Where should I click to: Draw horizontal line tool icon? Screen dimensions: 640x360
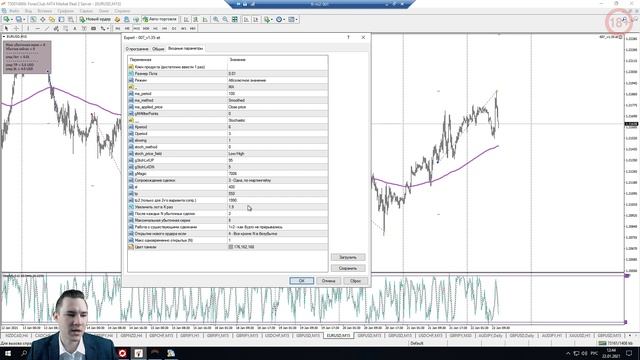pyautogui.click(x=37, y=29)
